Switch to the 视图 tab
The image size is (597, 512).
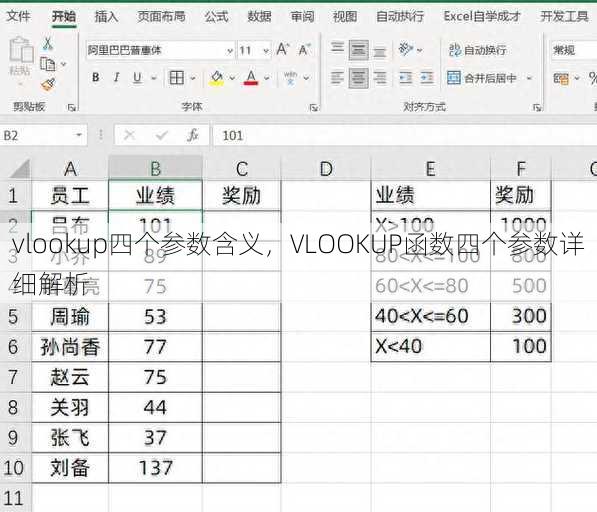pos(345,16)
